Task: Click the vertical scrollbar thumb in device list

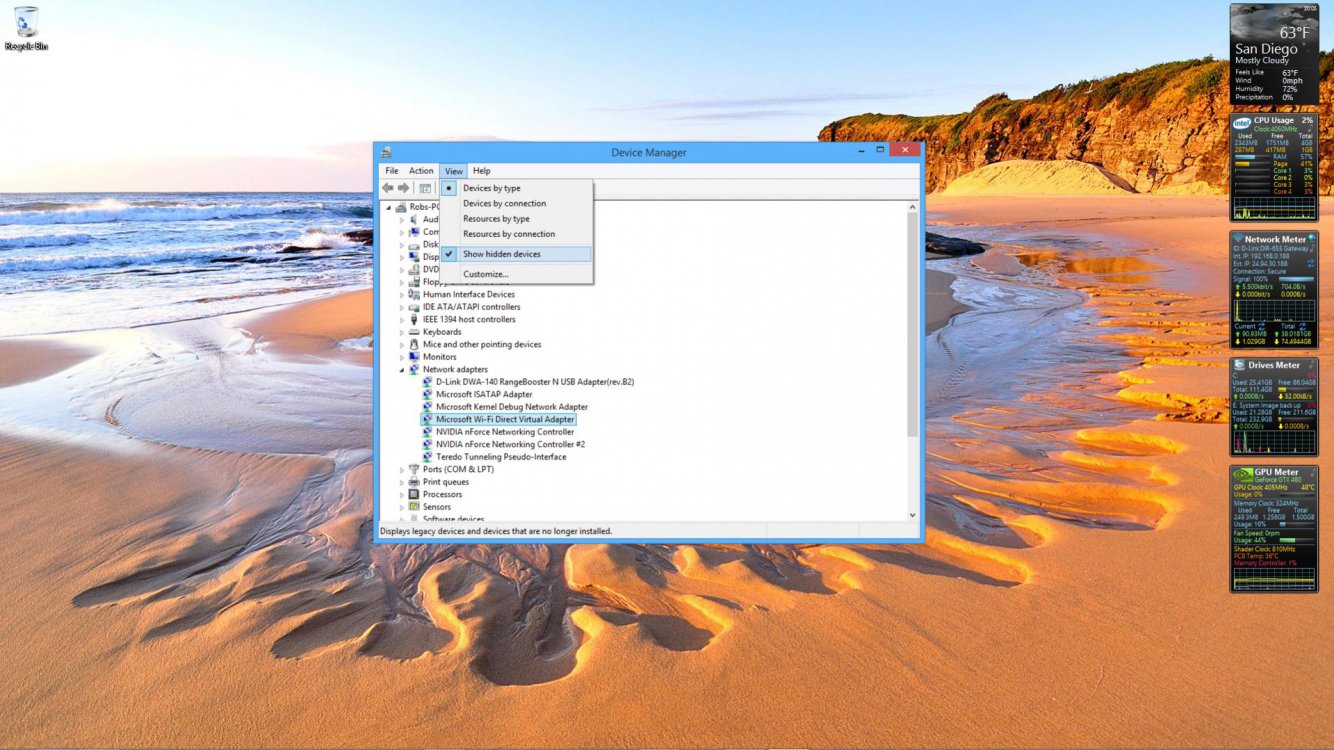Action: (912, 324)
